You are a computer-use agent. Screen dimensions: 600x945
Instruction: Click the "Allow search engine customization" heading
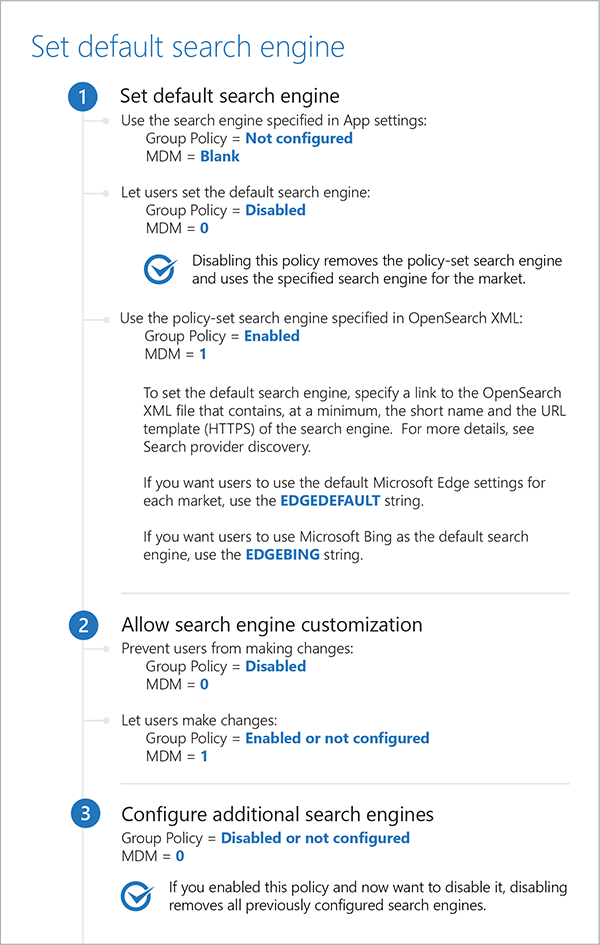[x=271, y=625]
